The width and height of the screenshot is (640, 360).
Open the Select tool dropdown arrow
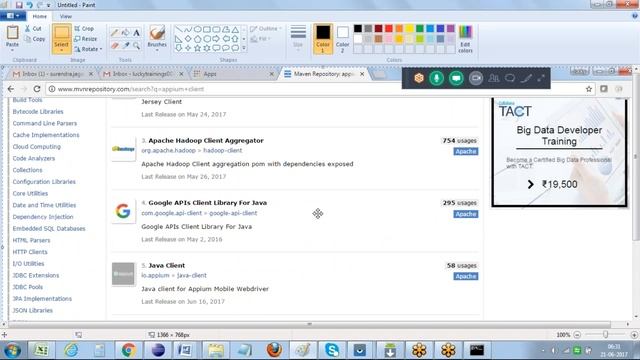point(61,50)
